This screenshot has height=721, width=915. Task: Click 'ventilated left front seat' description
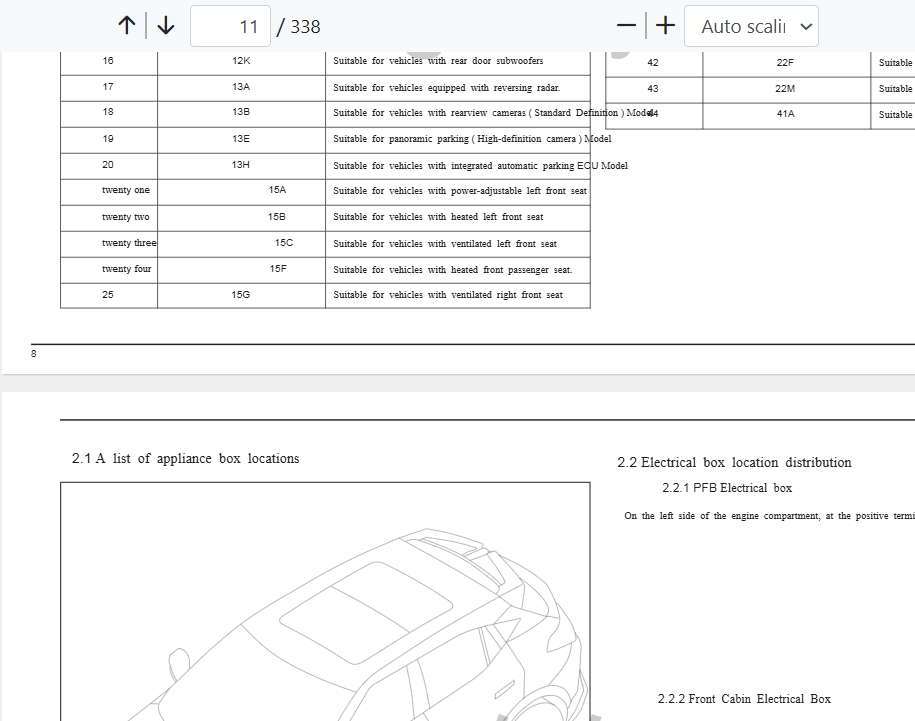coord(445,244)
